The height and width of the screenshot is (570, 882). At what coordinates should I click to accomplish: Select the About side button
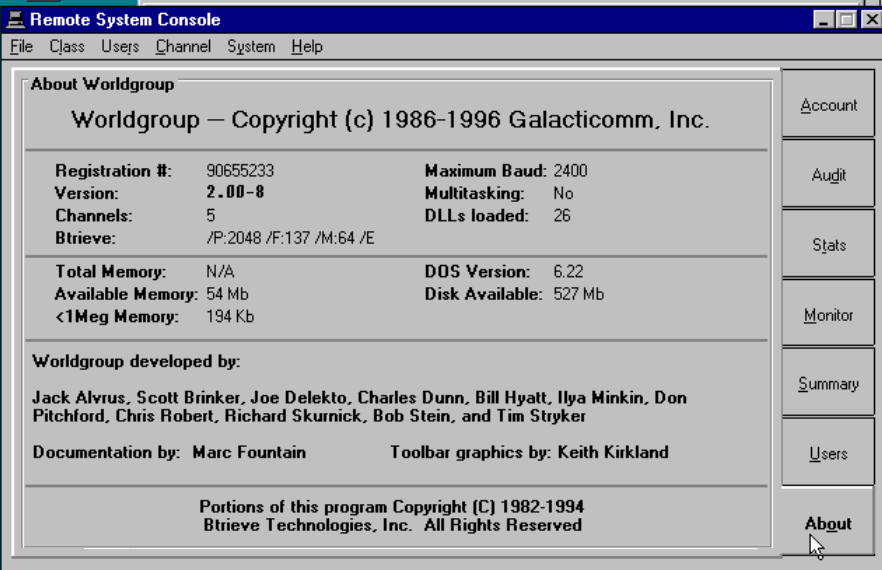[828, 522]
